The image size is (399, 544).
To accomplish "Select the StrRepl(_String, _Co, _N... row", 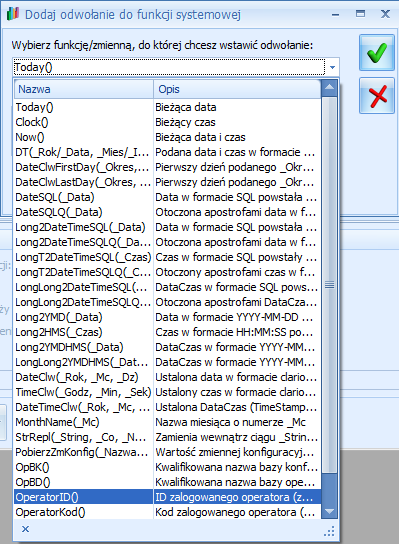I will [x=168, y=437].
